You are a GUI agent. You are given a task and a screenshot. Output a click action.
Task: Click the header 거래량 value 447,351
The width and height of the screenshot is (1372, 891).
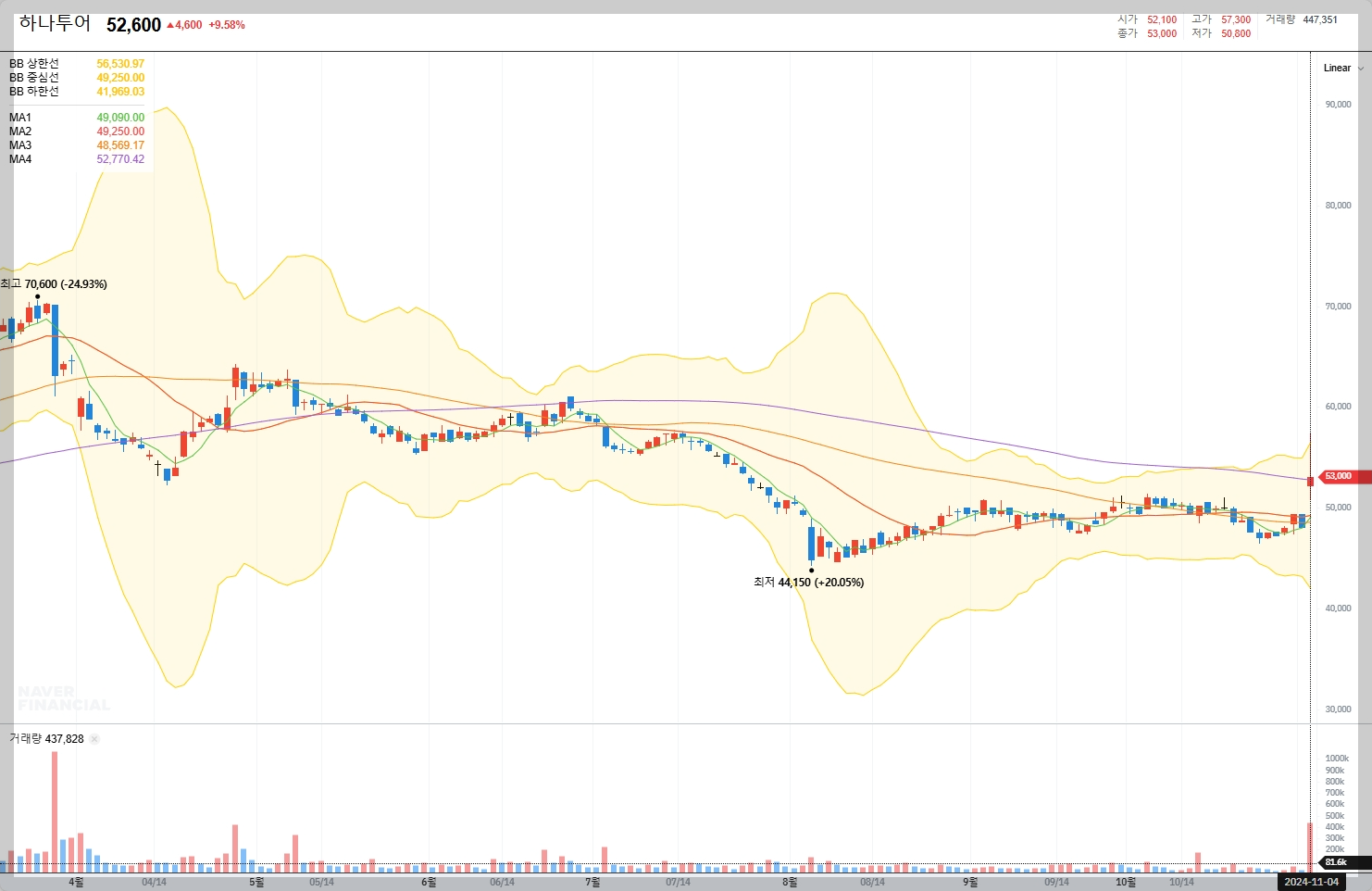click(x=1320, y=19)
